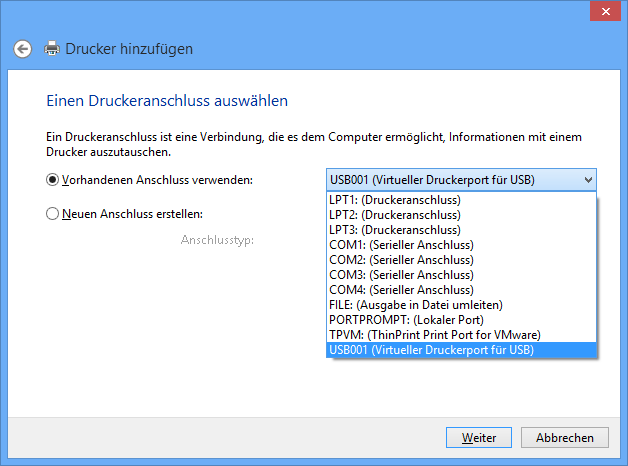Viewport: 628px width, 466px height.
Task: Pick TPVM: ThinPrint Print Port for VMware
Action: point(461,335)
